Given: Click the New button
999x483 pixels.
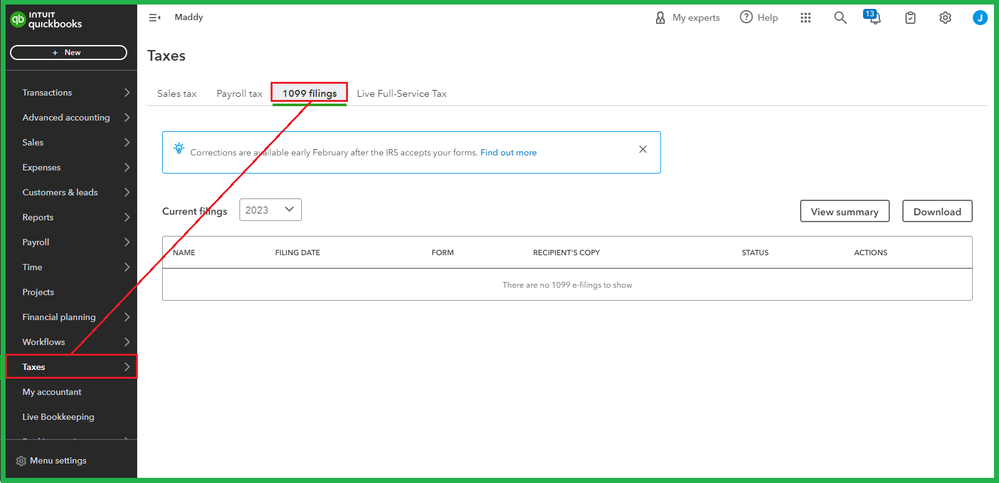Looking at the screenshot, I should (68, 53).
